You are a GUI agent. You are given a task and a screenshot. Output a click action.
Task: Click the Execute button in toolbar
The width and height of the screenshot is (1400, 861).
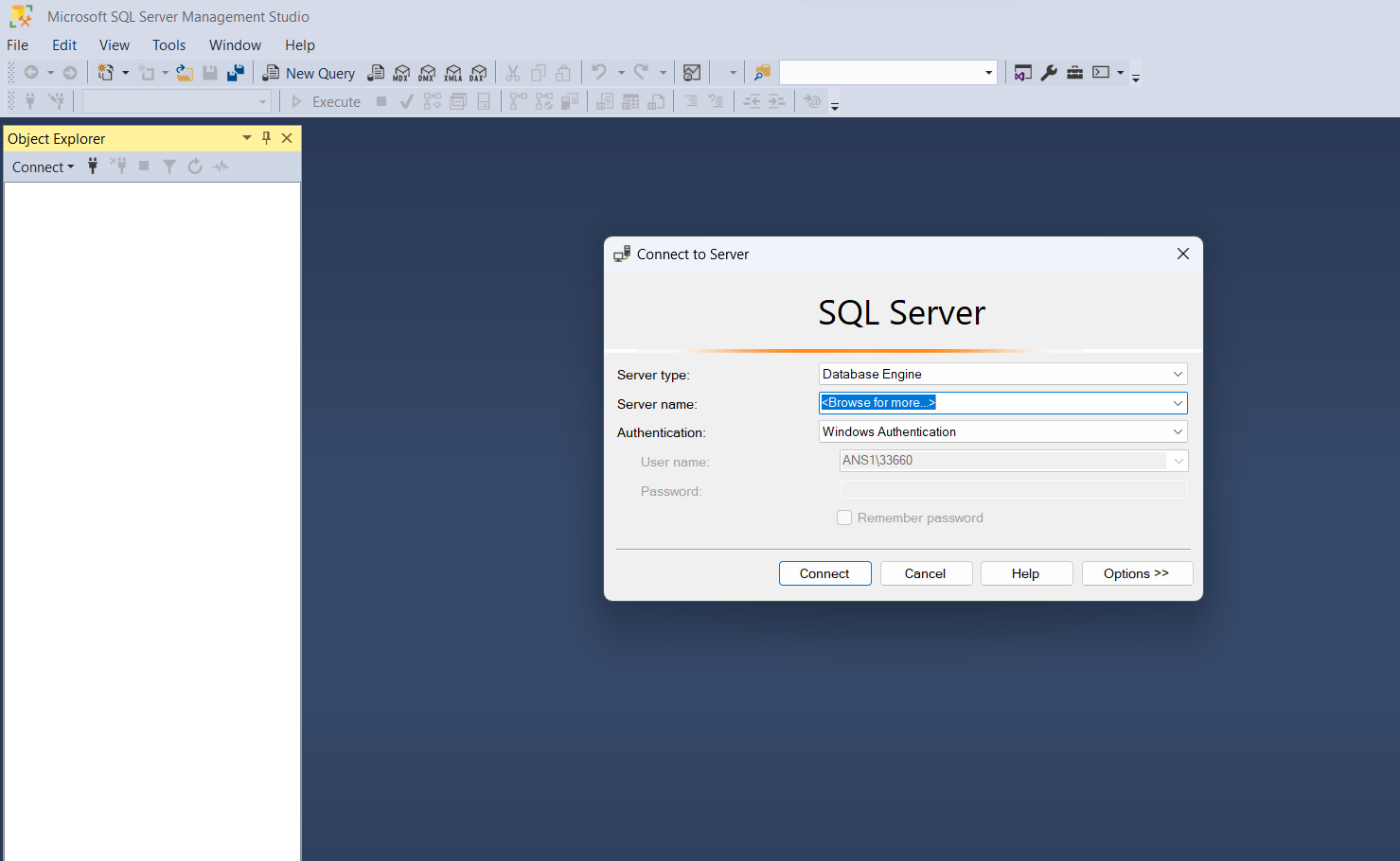coord(326,101)
